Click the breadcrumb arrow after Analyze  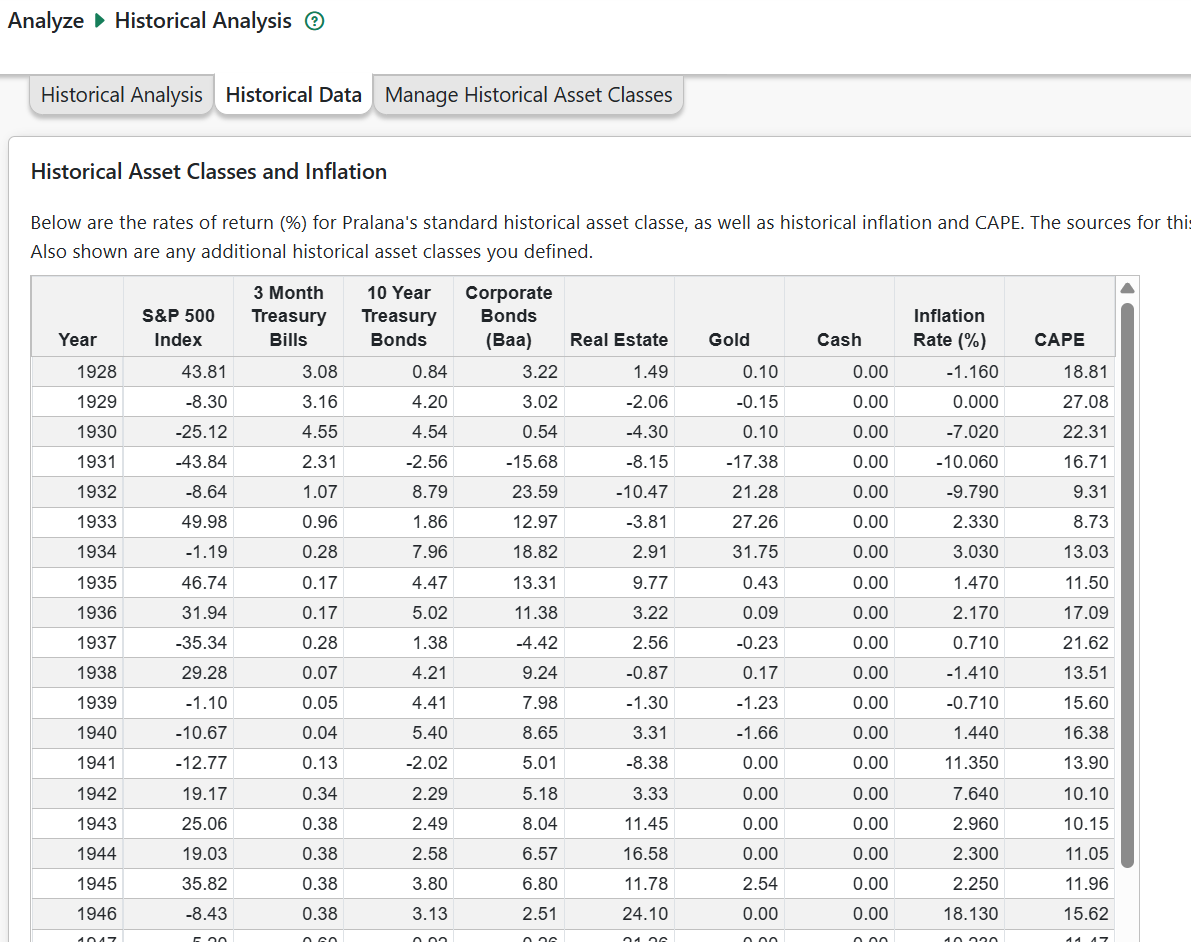pyautogui.click(x=99, y=21)
